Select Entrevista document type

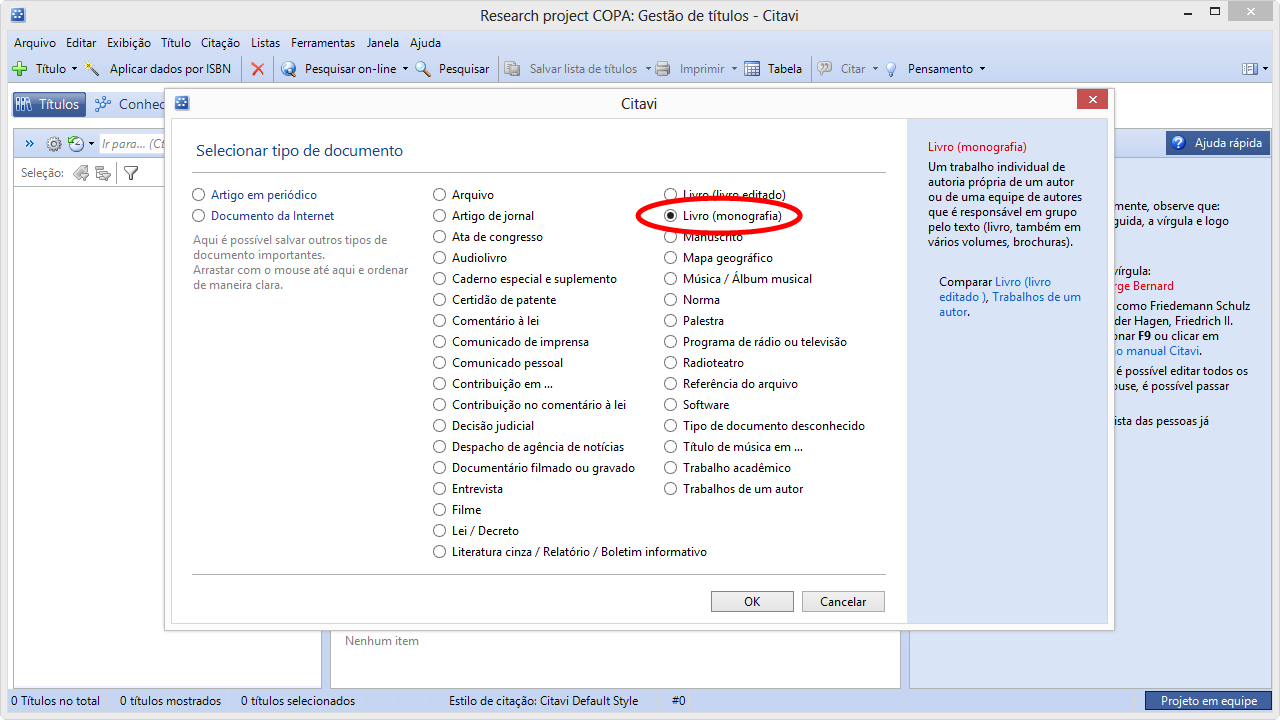pyautogui.click(x=440, y=489)
